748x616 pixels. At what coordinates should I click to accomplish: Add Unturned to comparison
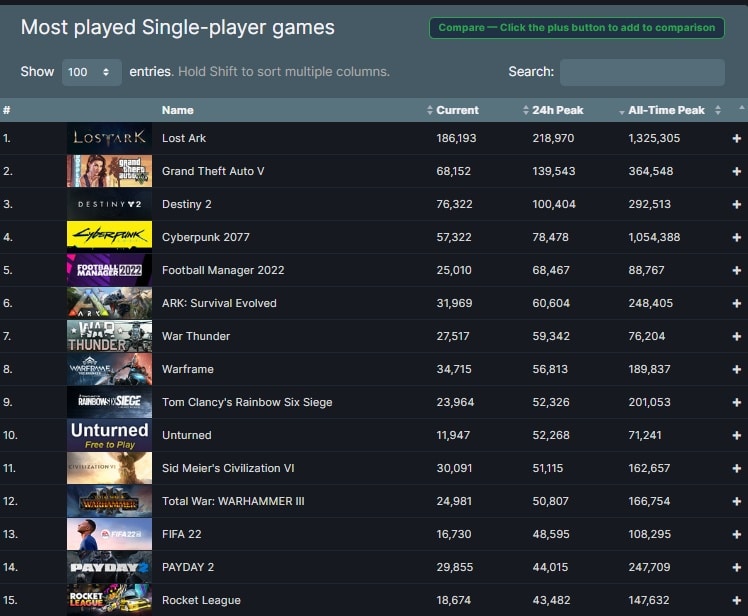point(737,435)
